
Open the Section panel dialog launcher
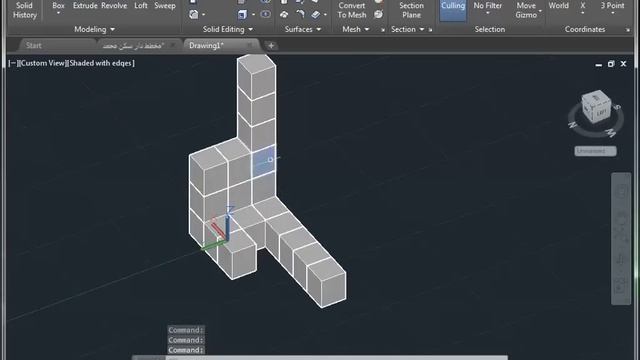point(430,30)
